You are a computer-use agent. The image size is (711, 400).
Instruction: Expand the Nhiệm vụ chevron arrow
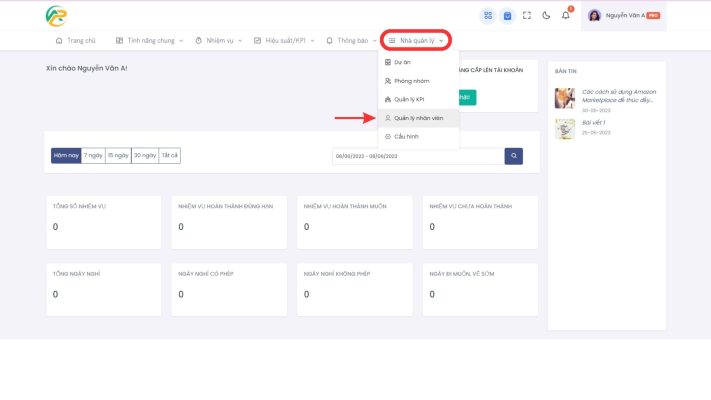(240, 41)
